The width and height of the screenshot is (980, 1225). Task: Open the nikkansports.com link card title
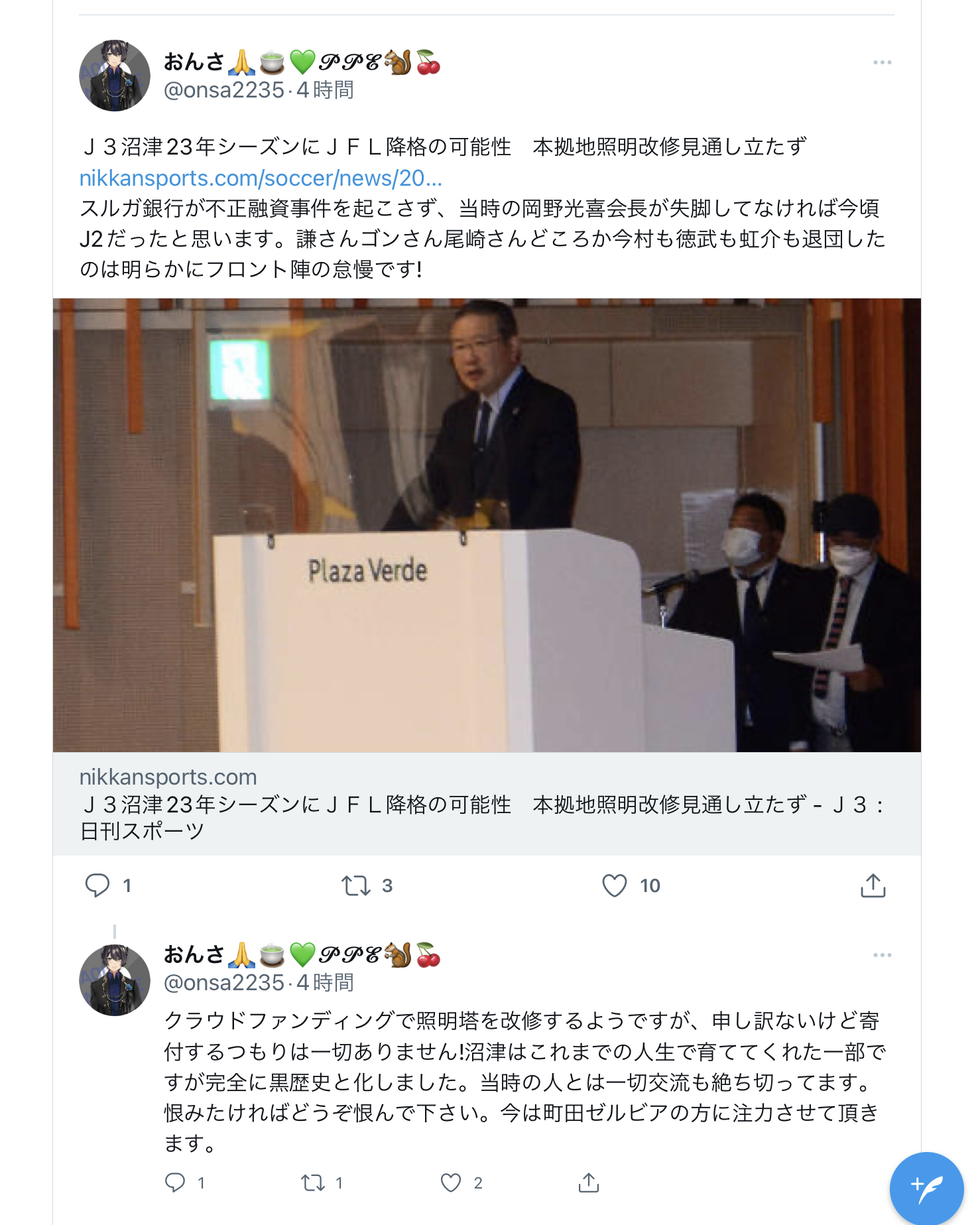pos(482,817)
